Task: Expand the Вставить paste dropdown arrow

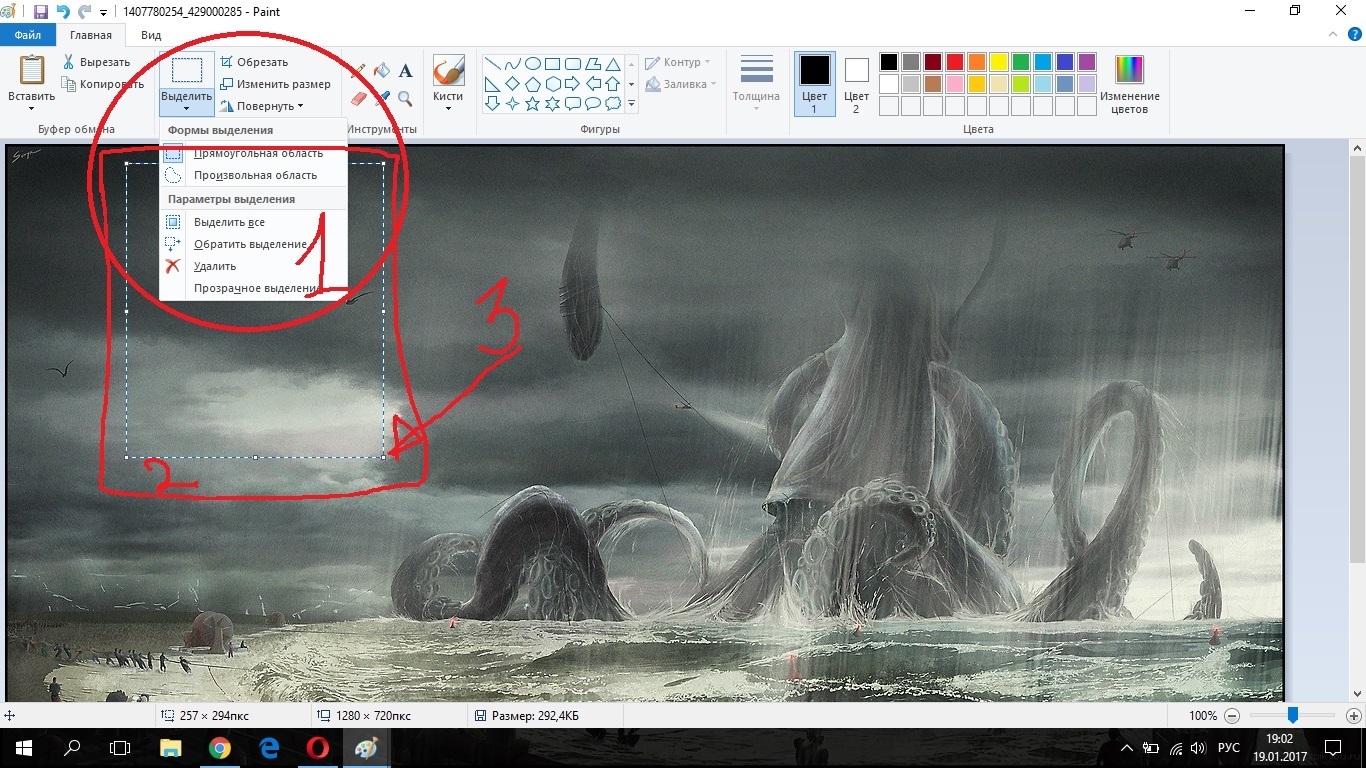Action: point(32,108)
